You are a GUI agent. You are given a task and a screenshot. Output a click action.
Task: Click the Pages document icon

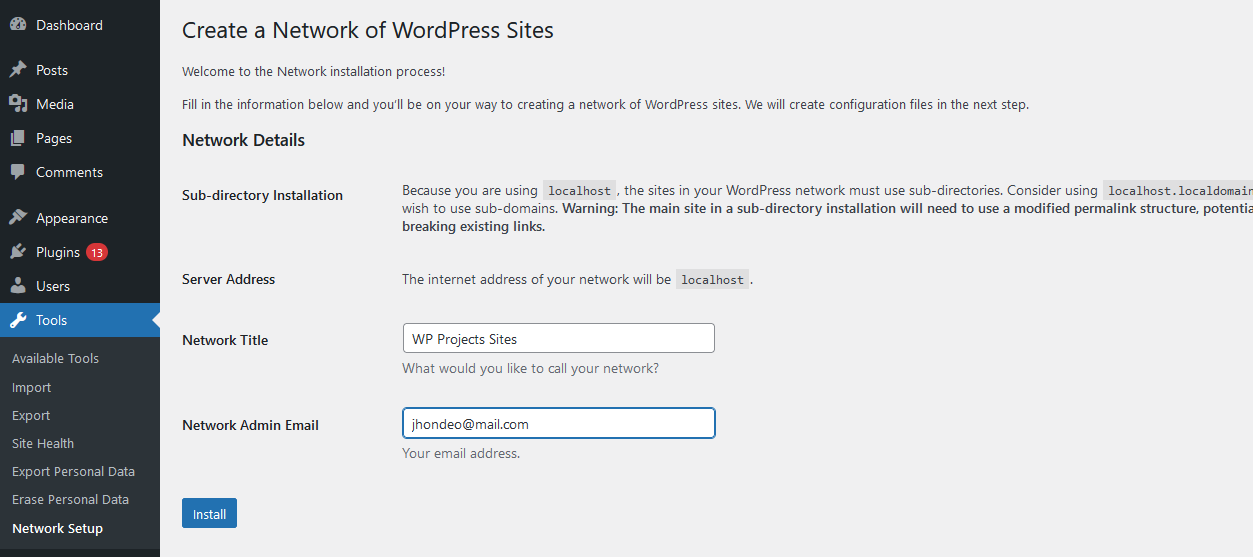point(18,138)
